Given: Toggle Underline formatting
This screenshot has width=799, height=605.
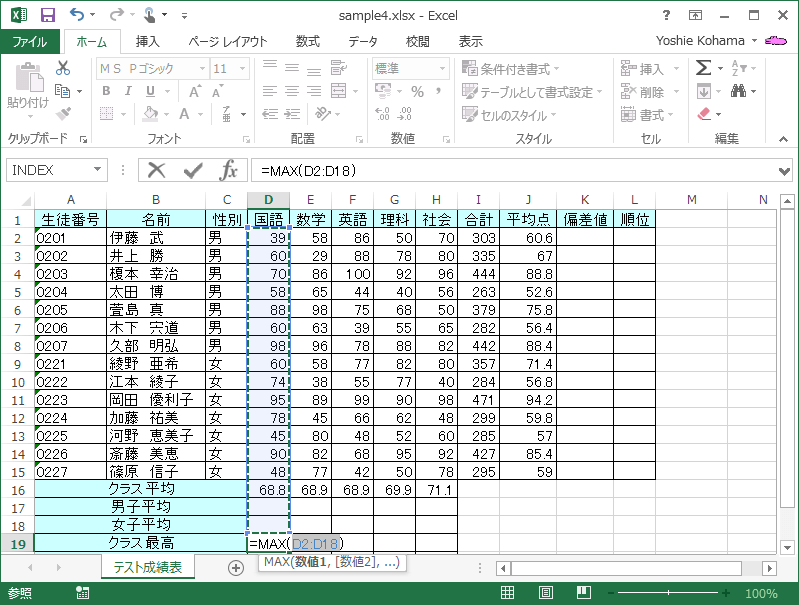Looking at the screenshot, I should pyautogui.click(x=150, y=91).
